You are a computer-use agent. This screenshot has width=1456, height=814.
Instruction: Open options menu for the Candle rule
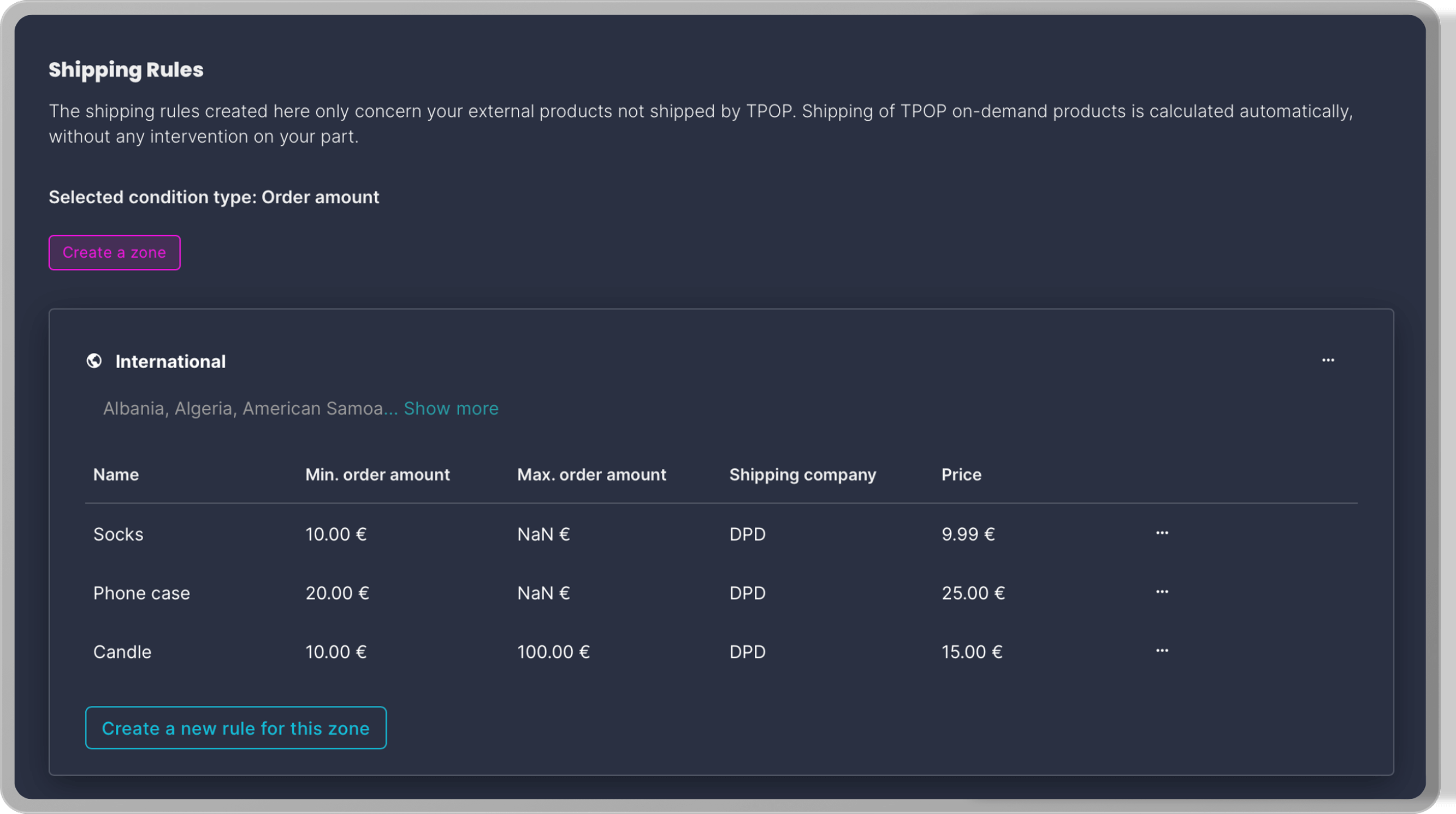[1162, 651]
